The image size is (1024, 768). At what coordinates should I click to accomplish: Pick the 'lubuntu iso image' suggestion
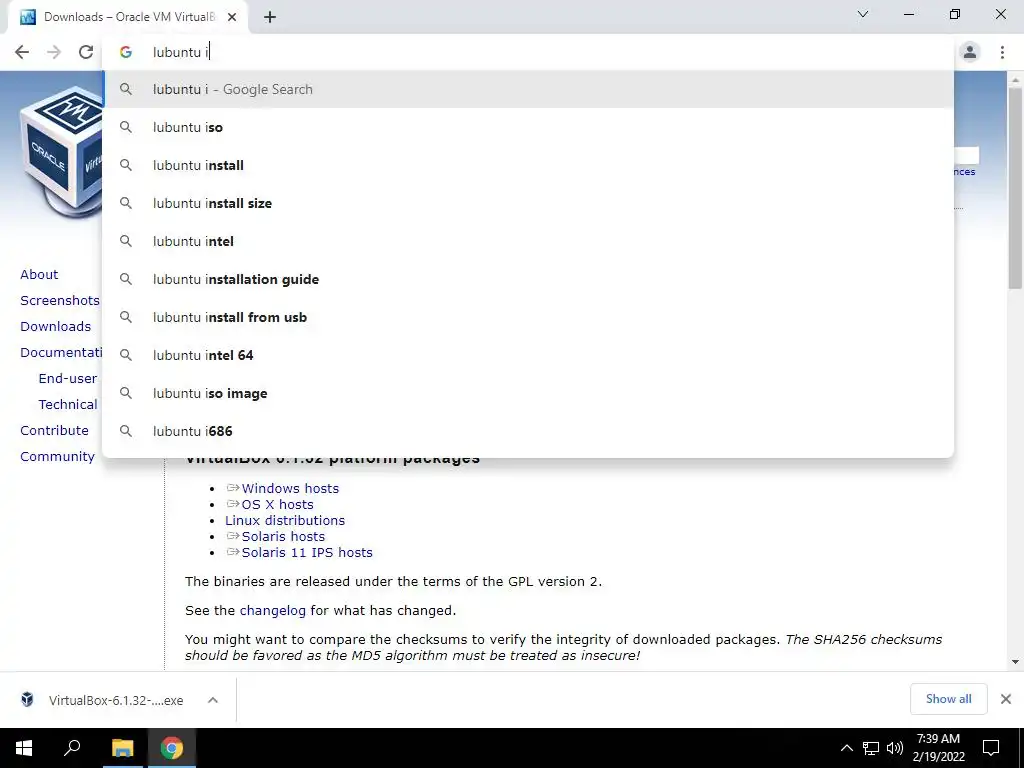pyautogui.click(x=528, y=393)
